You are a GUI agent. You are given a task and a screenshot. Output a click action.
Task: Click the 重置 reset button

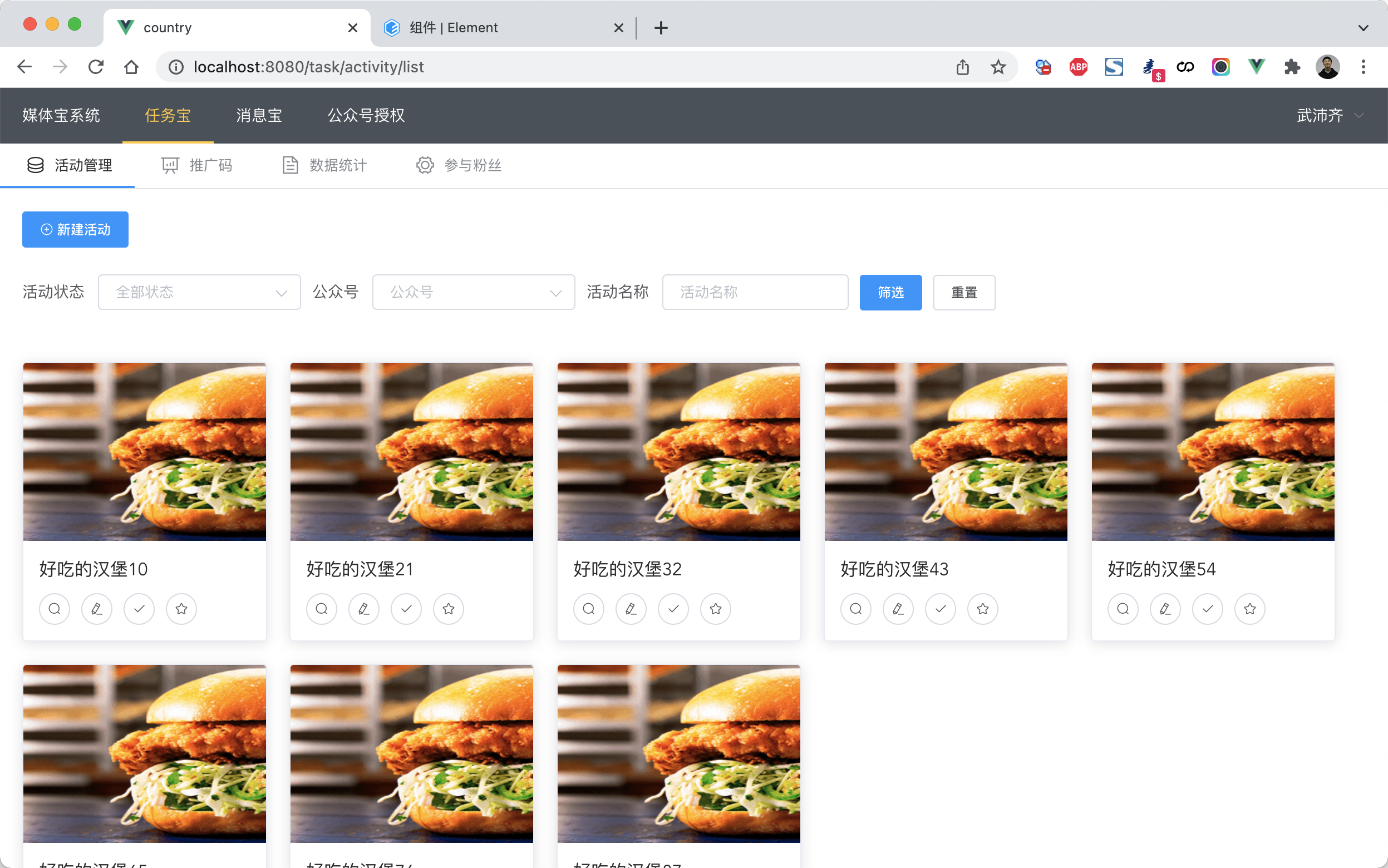tap(964, 293)
